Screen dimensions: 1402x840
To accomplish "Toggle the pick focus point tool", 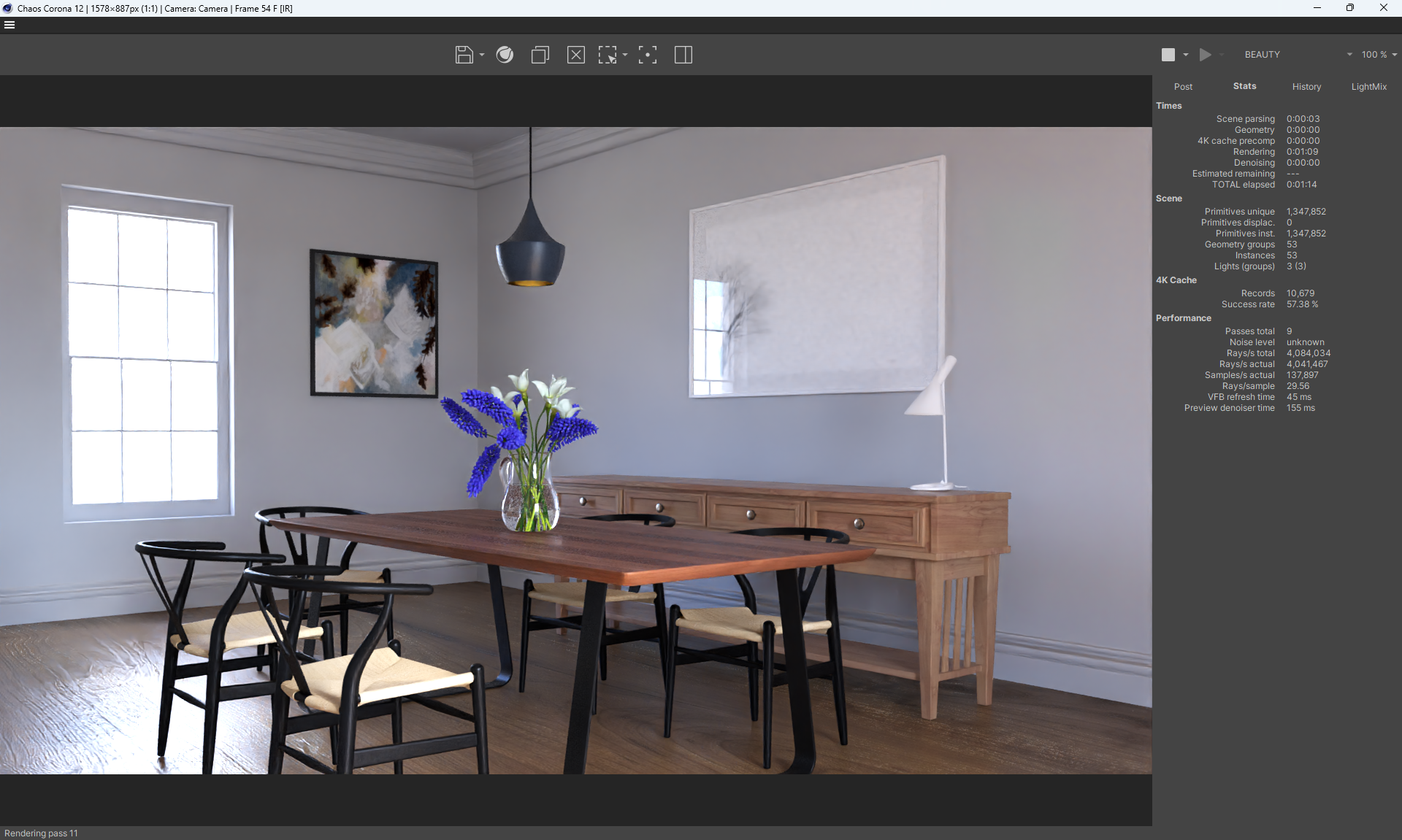I will click(647, 55).
